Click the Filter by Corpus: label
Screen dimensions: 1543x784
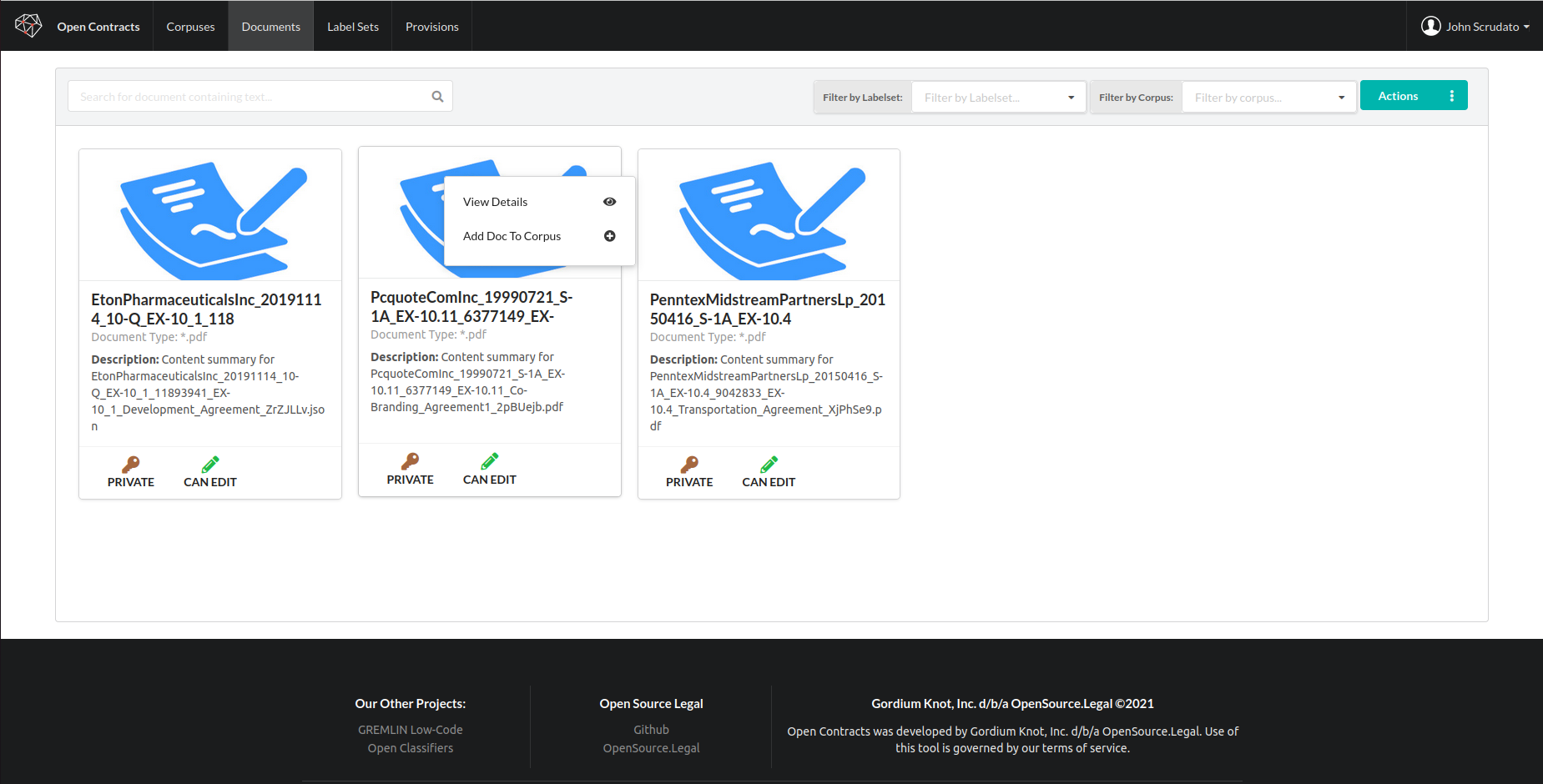coord(1136,98)
